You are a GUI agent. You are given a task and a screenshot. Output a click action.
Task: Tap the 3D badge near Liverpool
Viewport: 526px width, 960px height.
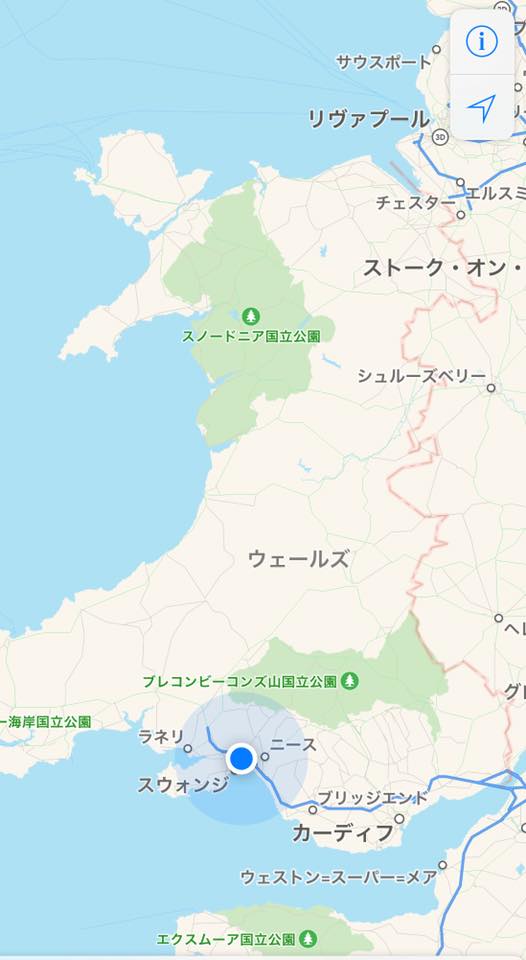point(440,136)
